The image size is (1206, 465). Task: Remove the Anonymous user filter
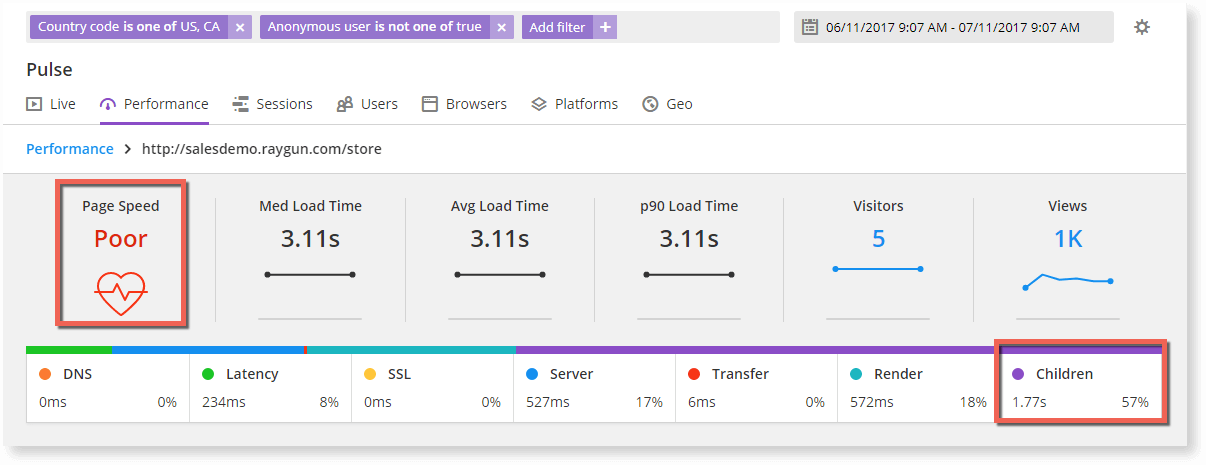(x=501, y=28)
